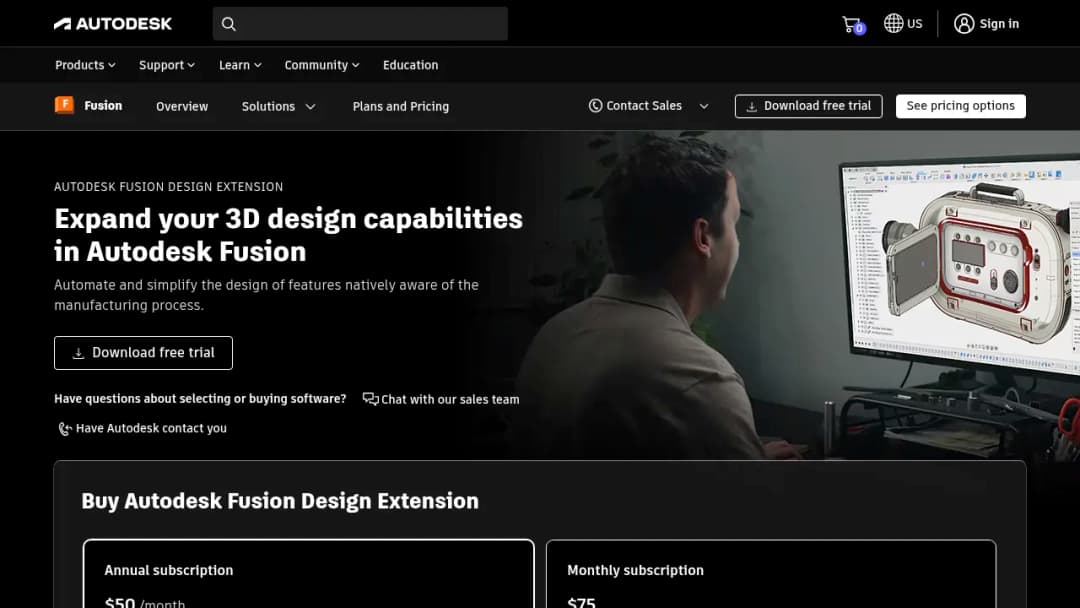Open the Plans and Pricing tab

coord(401,107)
